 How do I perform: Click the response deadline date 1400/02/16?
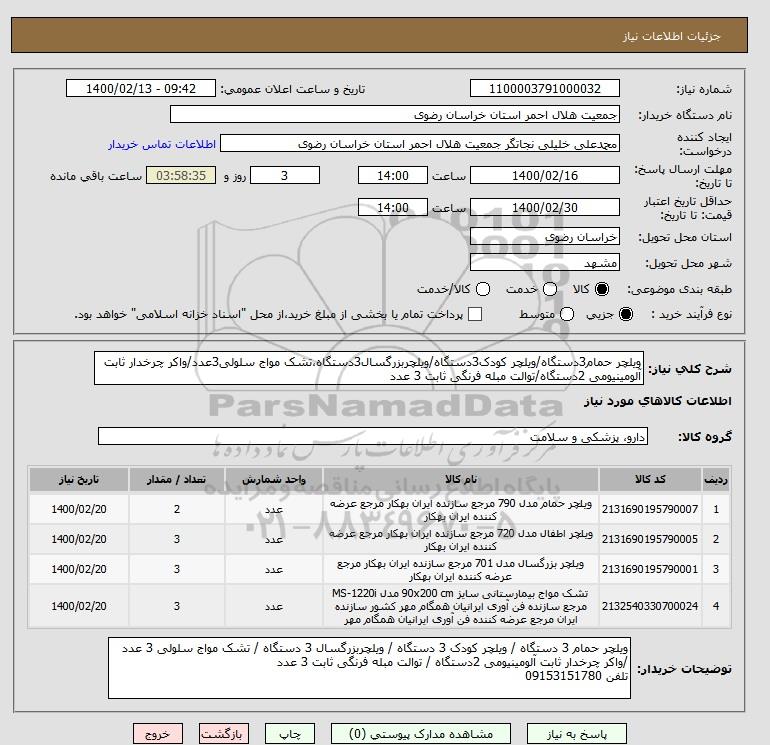(545, 175)
